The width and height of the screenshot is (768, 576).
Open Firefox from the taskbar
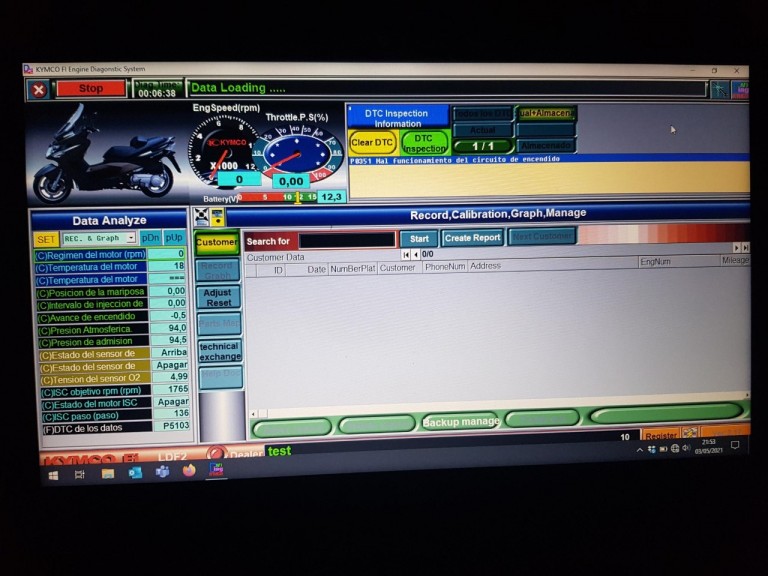(189, 471)
